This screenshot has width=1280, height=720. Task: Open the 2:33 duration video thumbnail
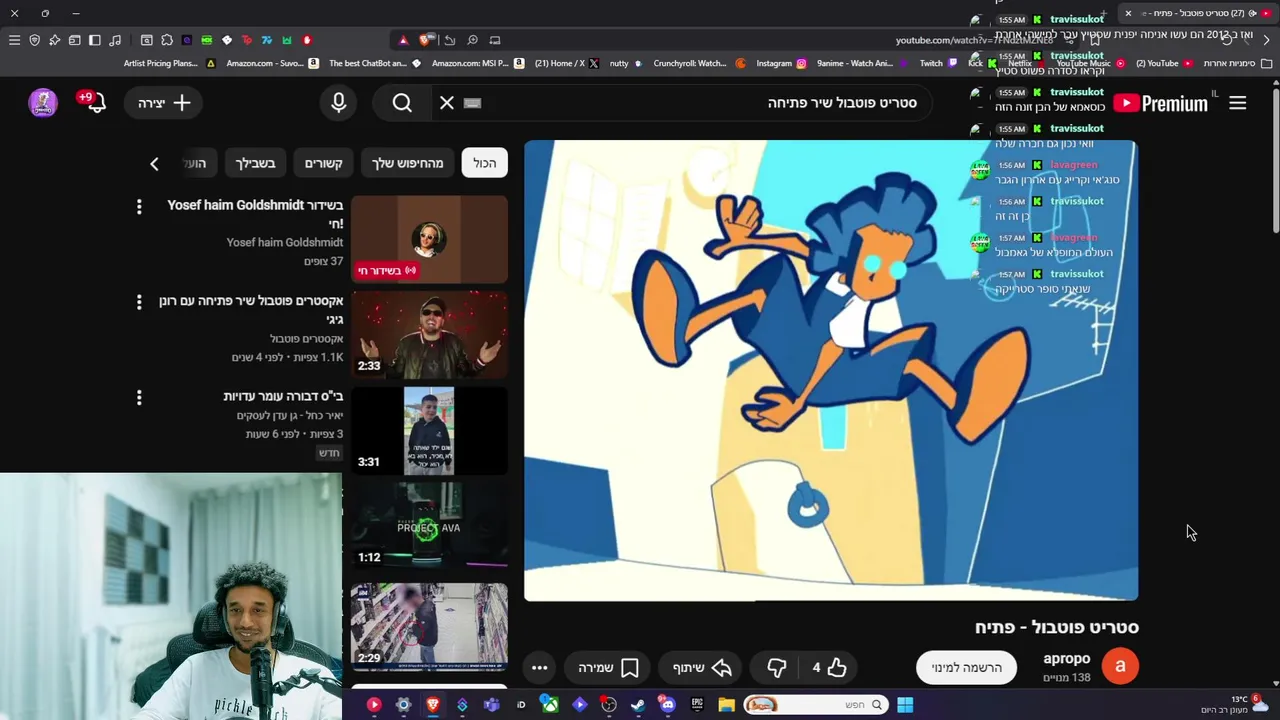click(x=429, y=335)
